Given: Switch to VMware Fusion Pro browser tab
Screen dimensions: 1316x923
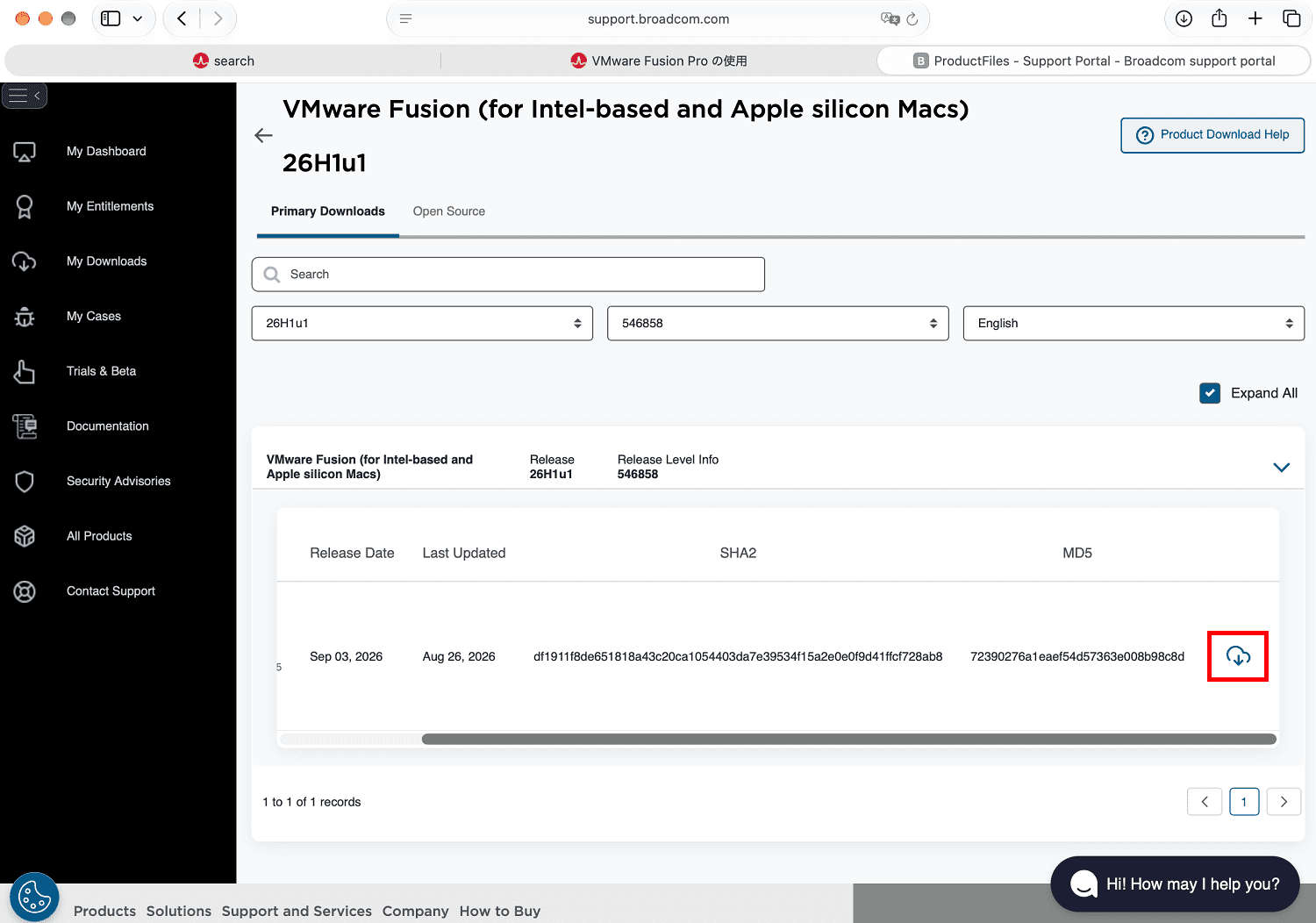Looking at the screenshot, I should coord(659,61).
